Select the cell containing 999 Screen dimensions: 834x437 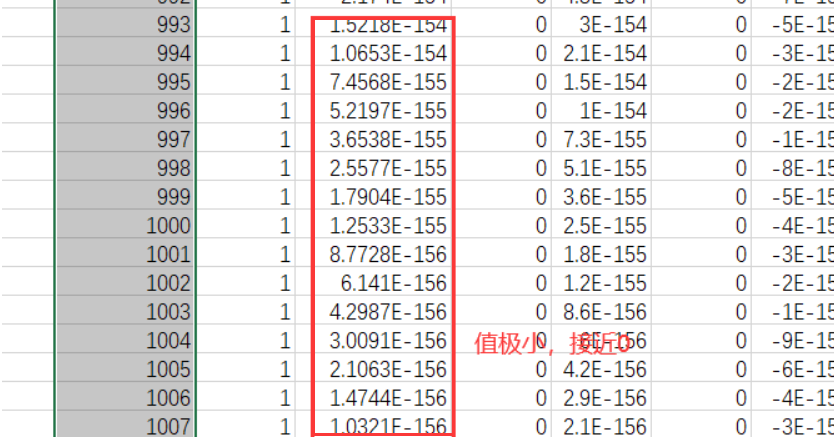pyautogui.click(x=126, y=197)
